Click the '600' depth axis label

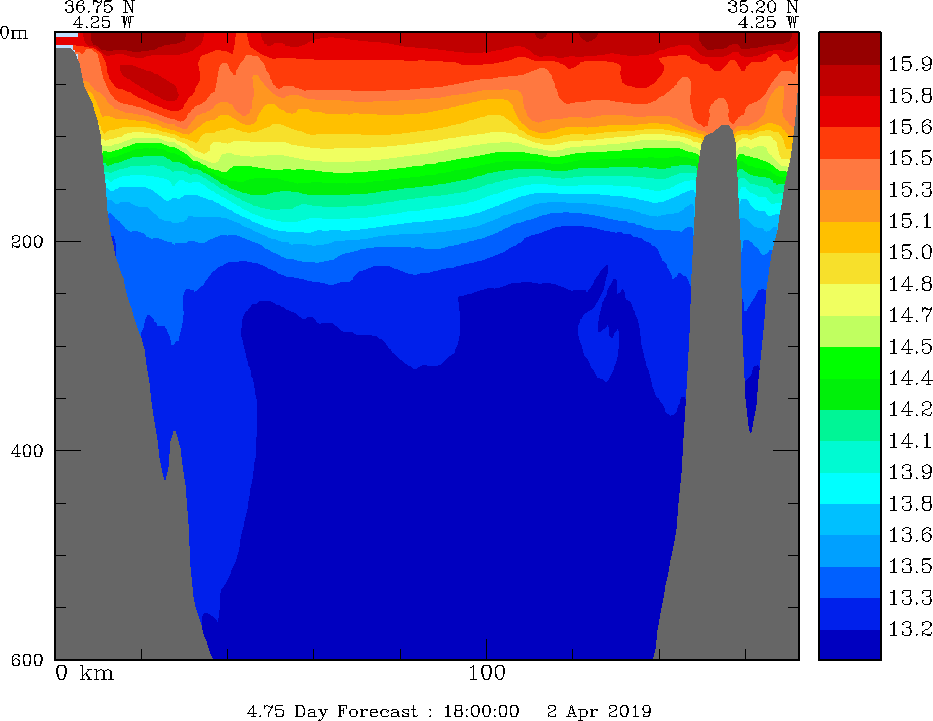[27, 659]
